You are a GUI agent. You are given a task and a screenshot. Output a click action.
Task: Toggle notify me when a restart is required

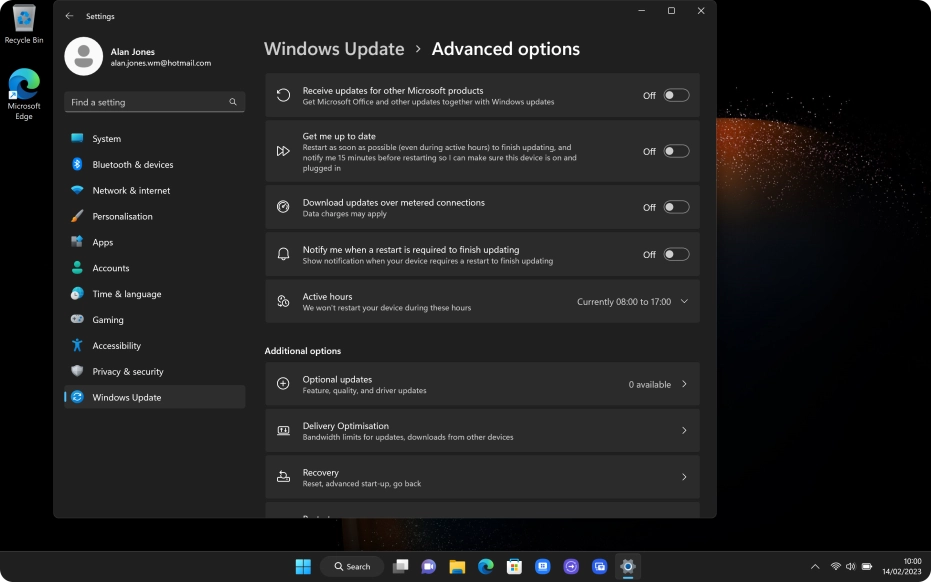pos(675,254)
